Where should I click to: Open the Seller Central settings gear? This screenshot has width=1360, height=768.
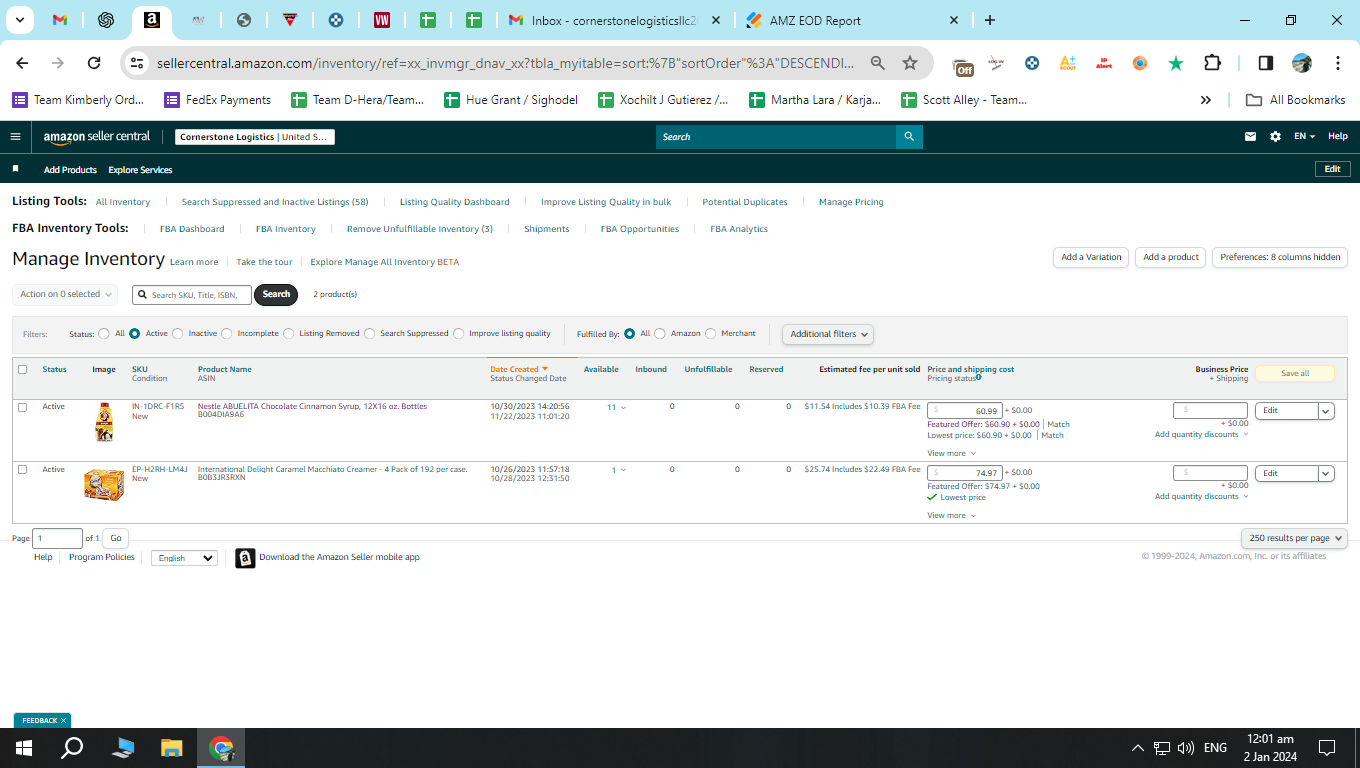pyautogui.click(x=1275, y=137)
